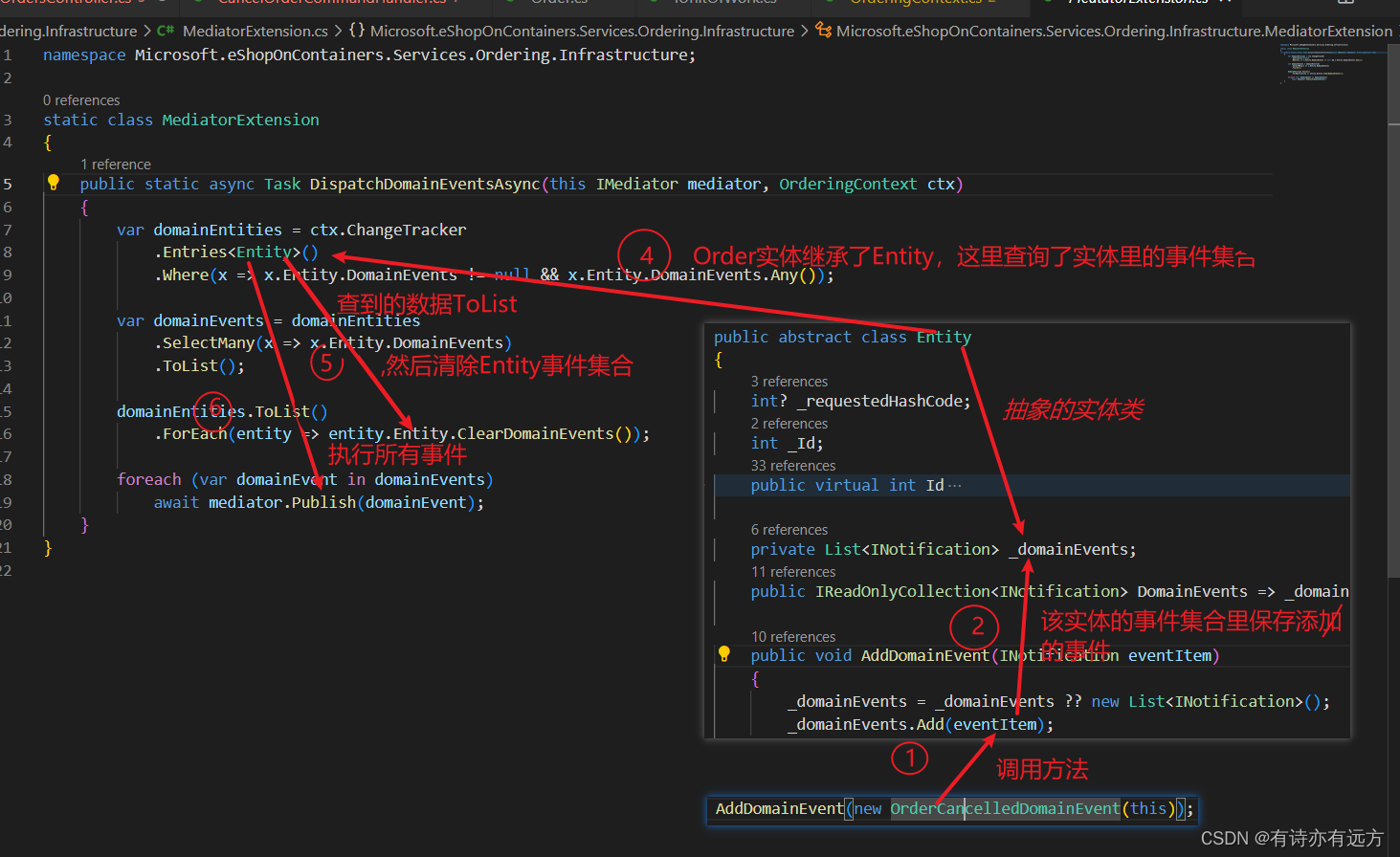Image resolution: width=1400 pixels, height=857 pixels.
Task: Click 'SelectMany' call
Action: (209, 342)
